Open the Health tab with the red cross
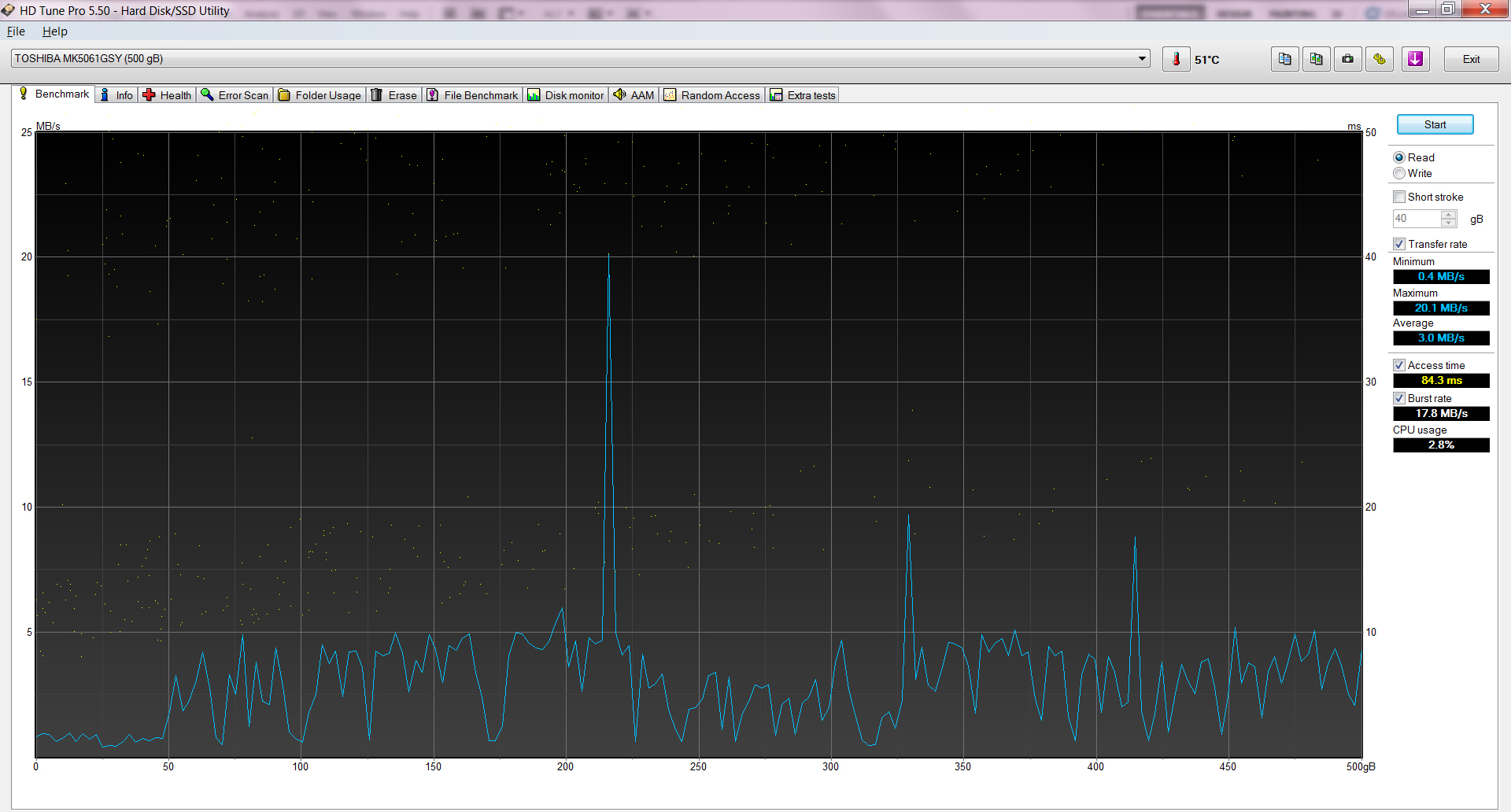This screenshot has width=1511, height=812. [x=167, y=95]
